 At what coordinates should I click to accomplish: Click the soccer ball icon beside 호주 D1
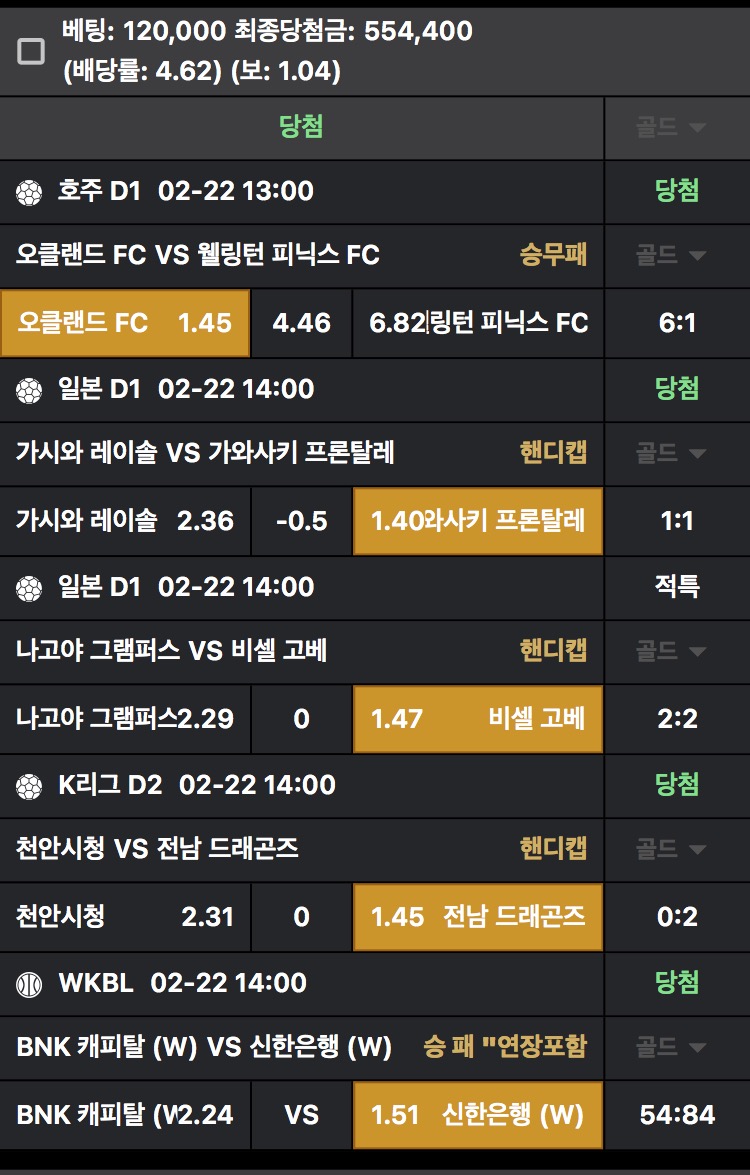(x=29, y=192)
